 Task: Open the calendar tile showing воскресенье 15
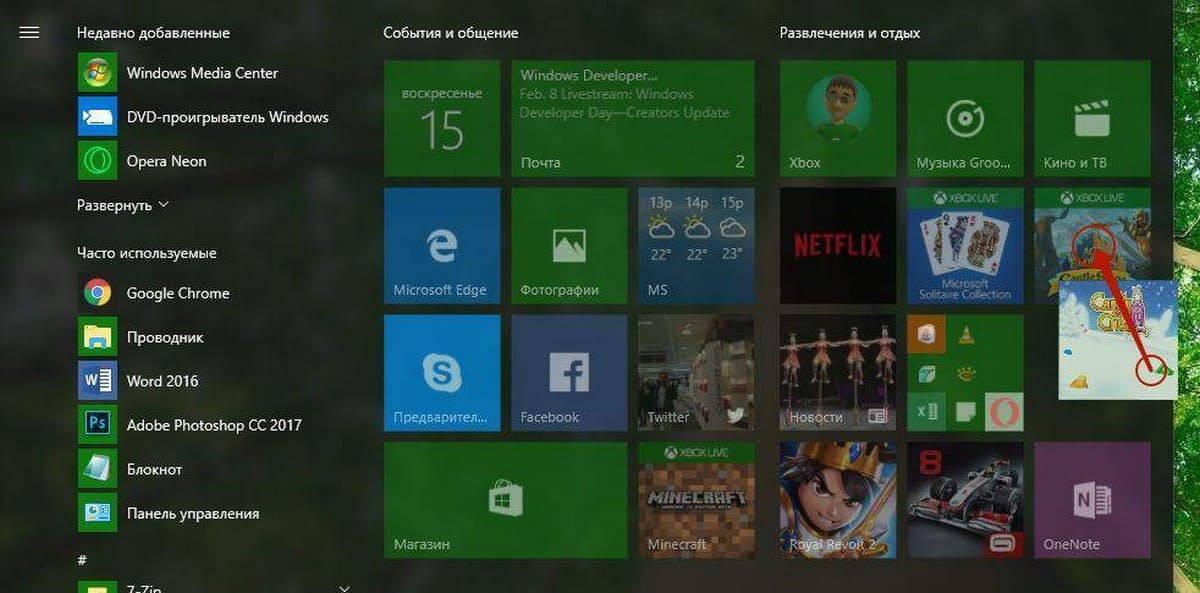pos(442,118)
